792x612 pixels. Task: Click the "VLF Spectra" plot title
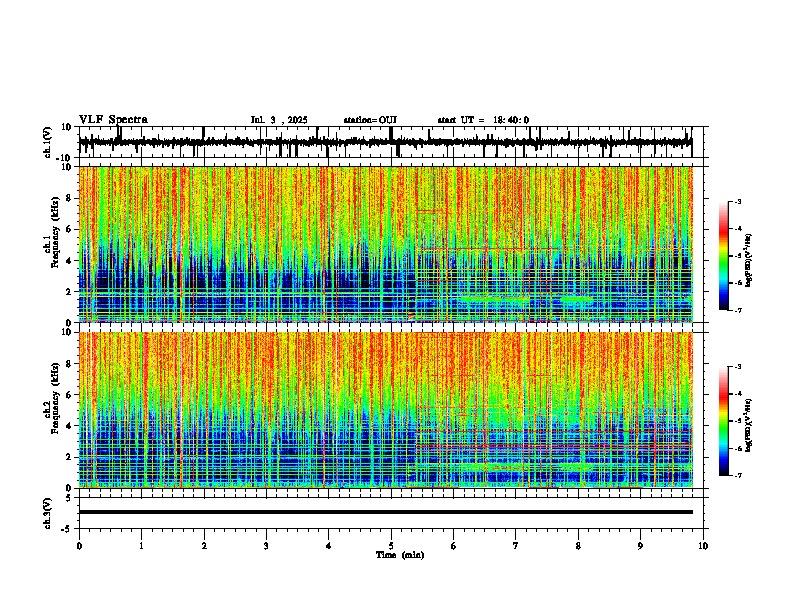pos(113,120)
